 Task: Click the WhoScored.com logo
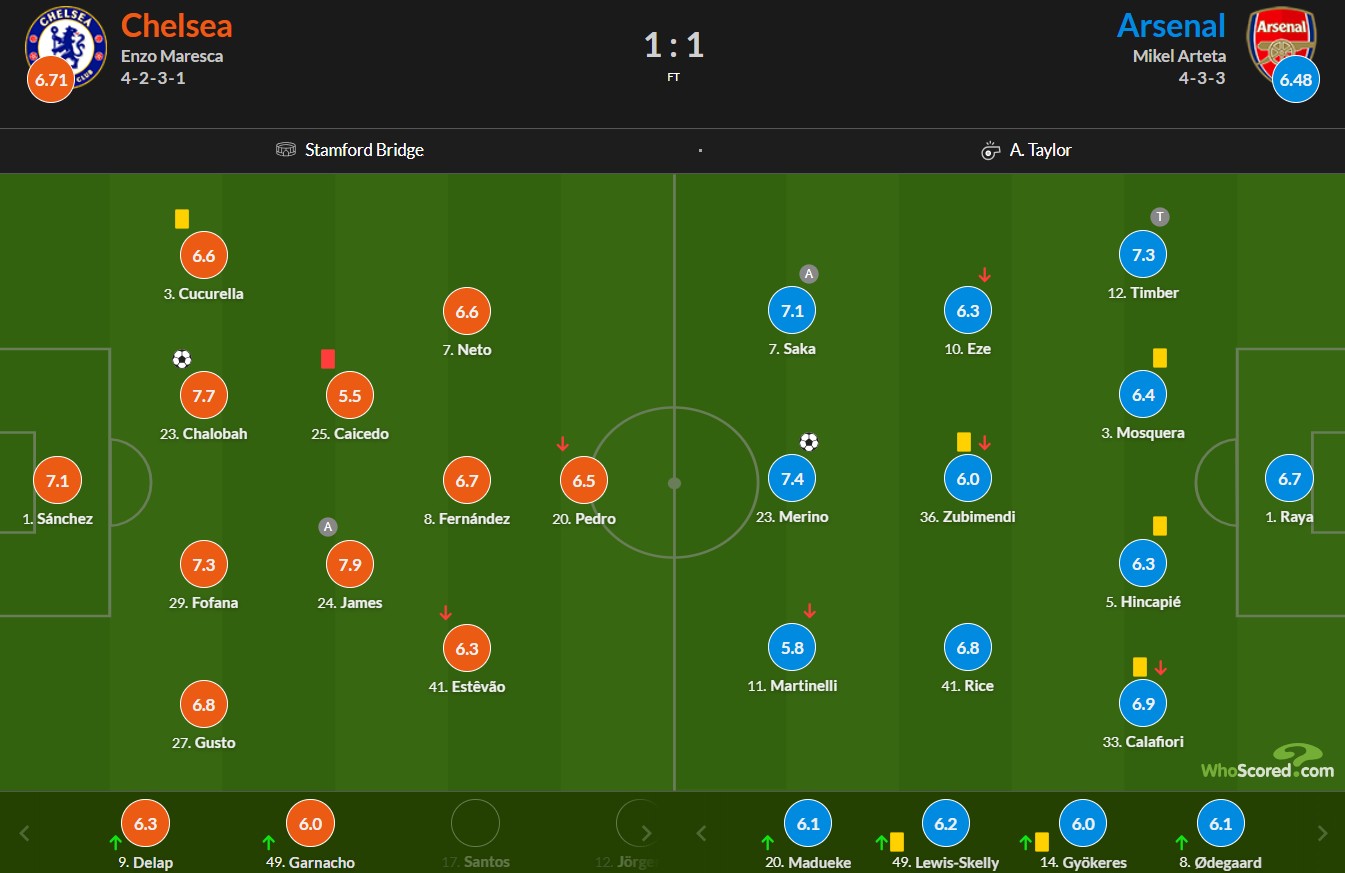click(x=1267, y=761)
